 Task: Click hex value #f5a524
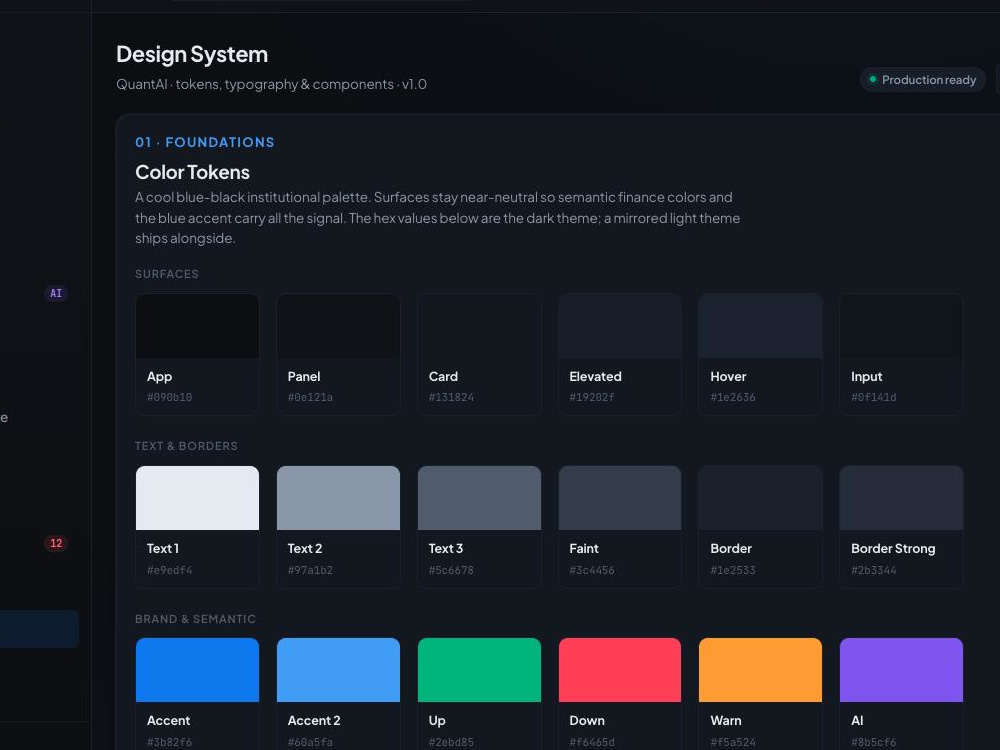(733, 742)
